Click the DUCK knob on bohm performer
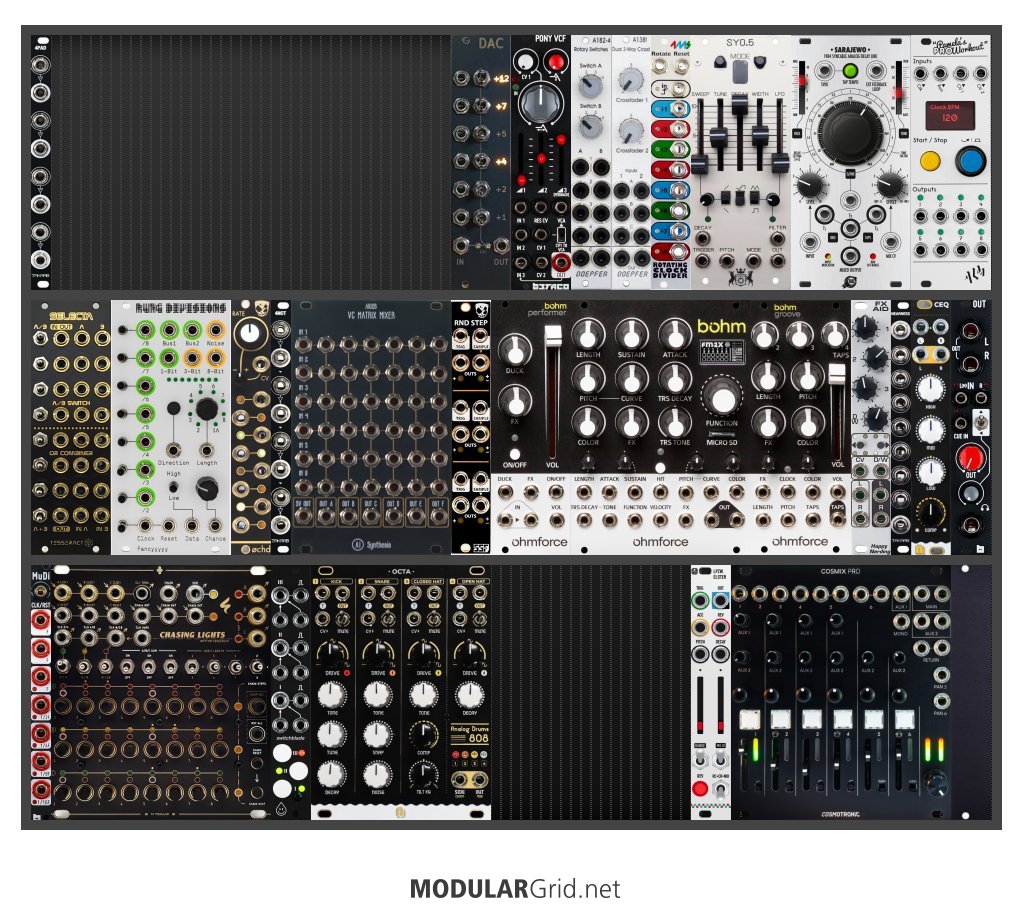 515,350
